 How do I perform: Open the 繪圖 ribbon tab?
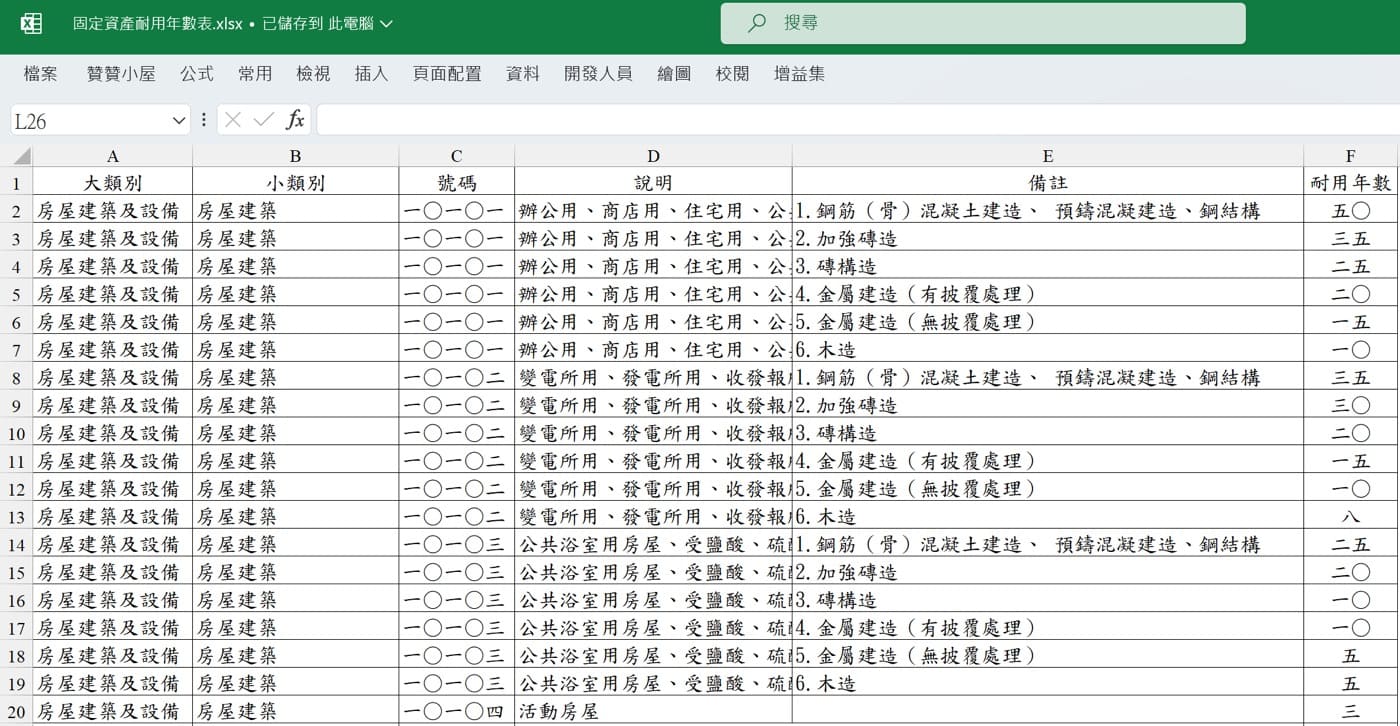coord(674,74)
